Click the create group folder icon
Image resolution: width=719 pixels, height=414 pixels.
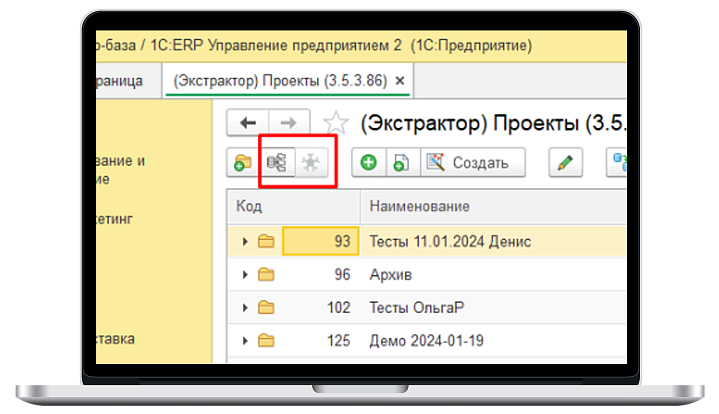[x=243, y=162]
